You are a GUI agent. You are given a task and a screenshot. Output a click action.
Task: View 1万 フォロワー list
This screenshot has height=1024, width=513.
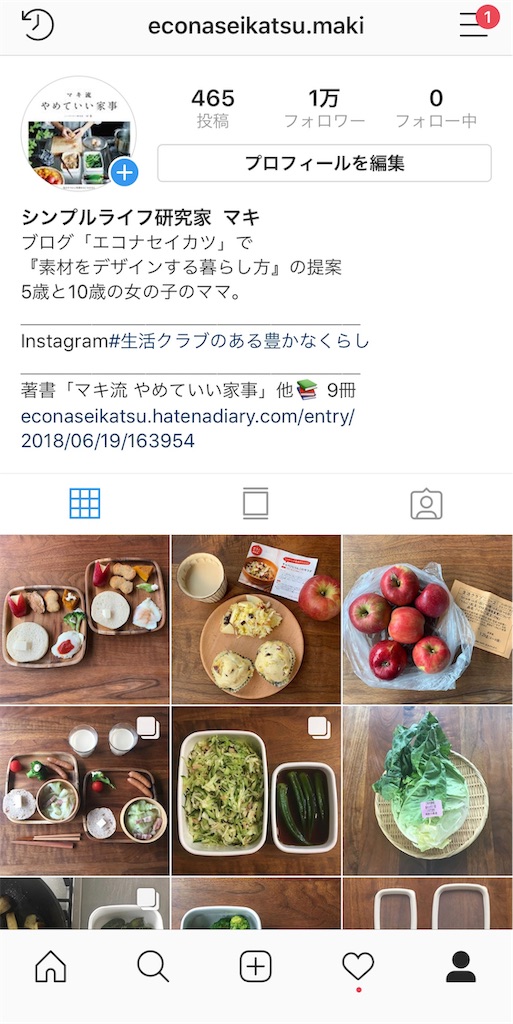[324, 109]
